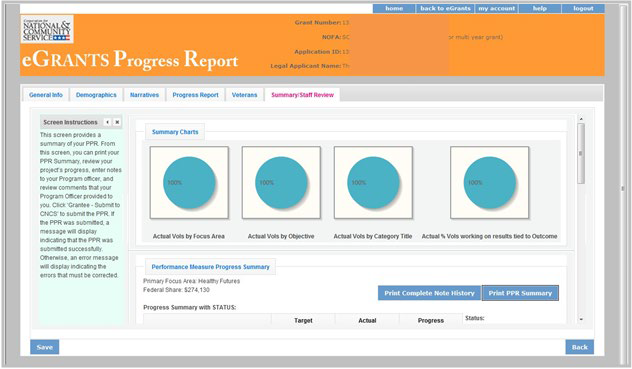Screen dimensions: 632x369
Task: Click Print Complete Note History button
Action: click(429, 293)
